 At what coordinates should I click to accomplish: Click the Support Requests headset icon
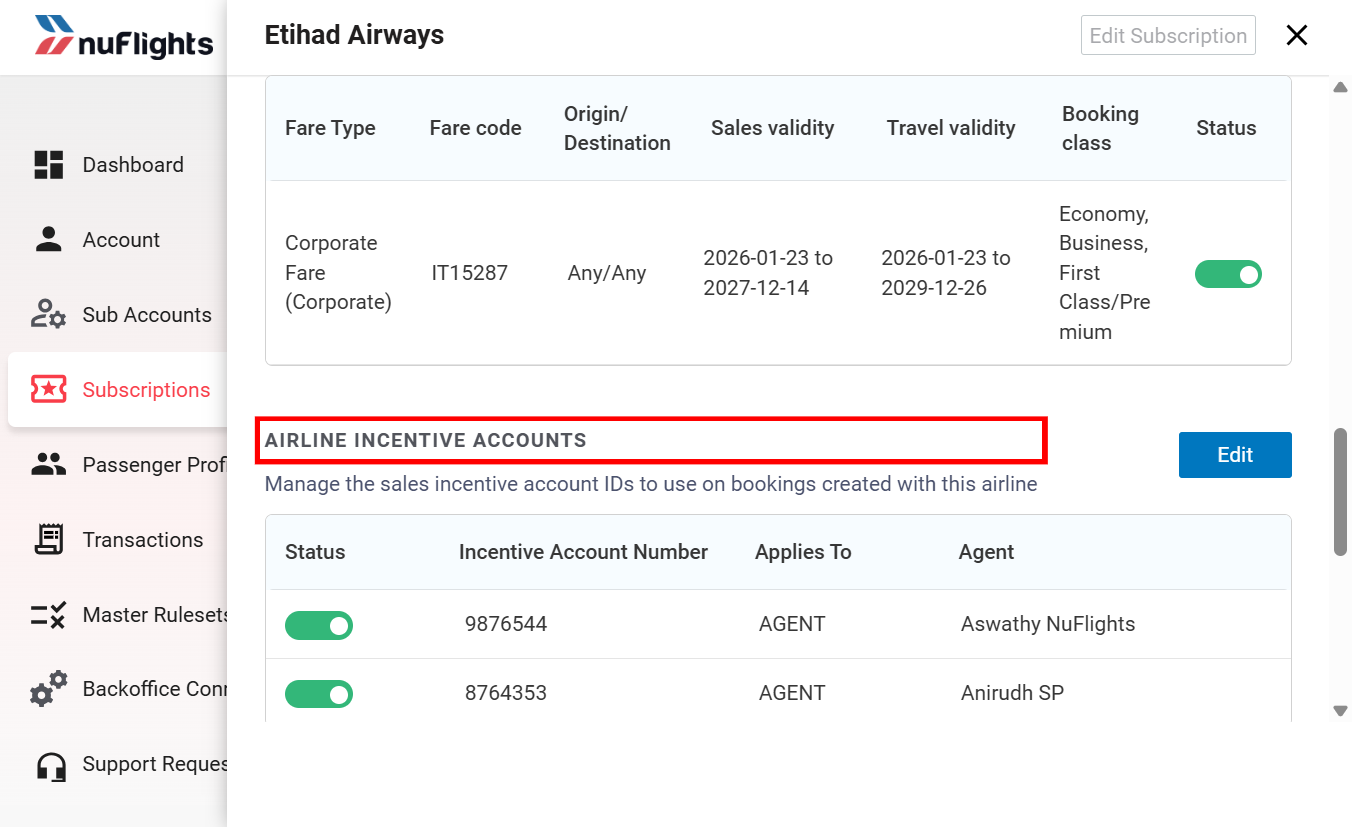coord(50,766)
